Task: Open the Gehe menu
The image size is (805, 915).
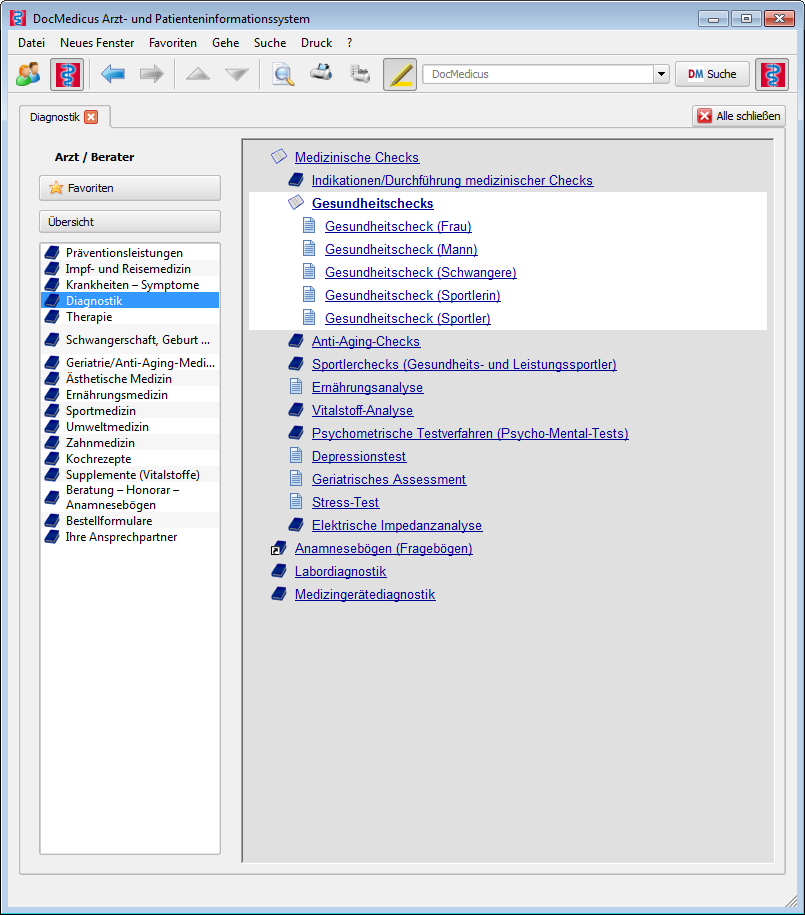Action: (x=225, y=43)
